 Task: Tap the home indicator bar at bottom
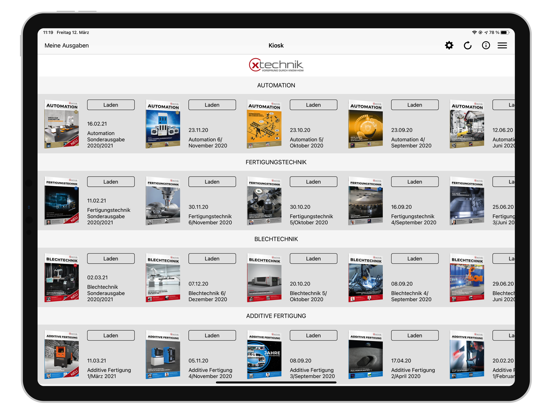(276, 382)
